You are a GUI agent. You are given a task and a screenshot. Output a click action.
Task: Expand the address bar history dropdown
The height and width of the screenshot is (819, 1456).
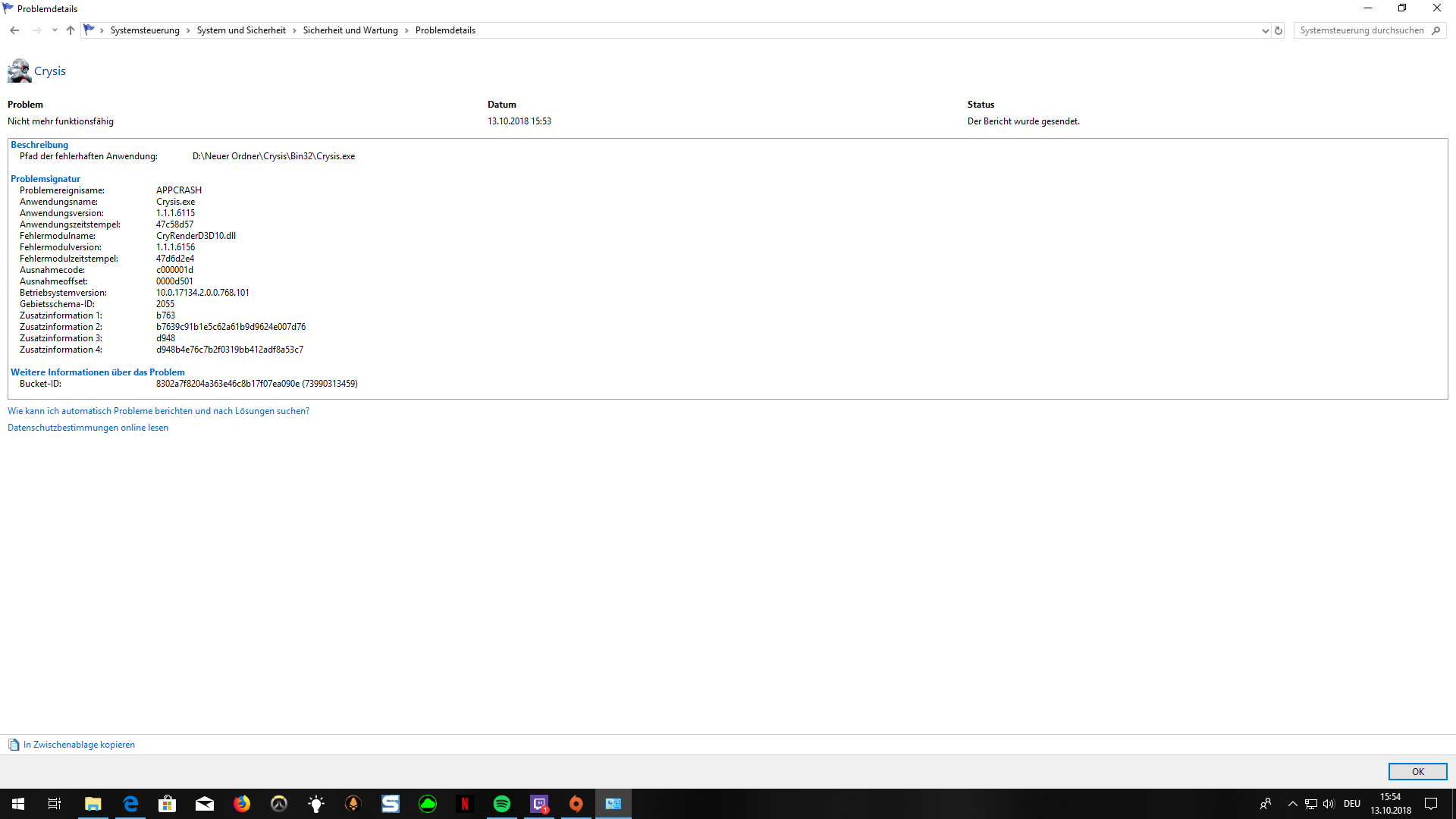[1265, 30]
